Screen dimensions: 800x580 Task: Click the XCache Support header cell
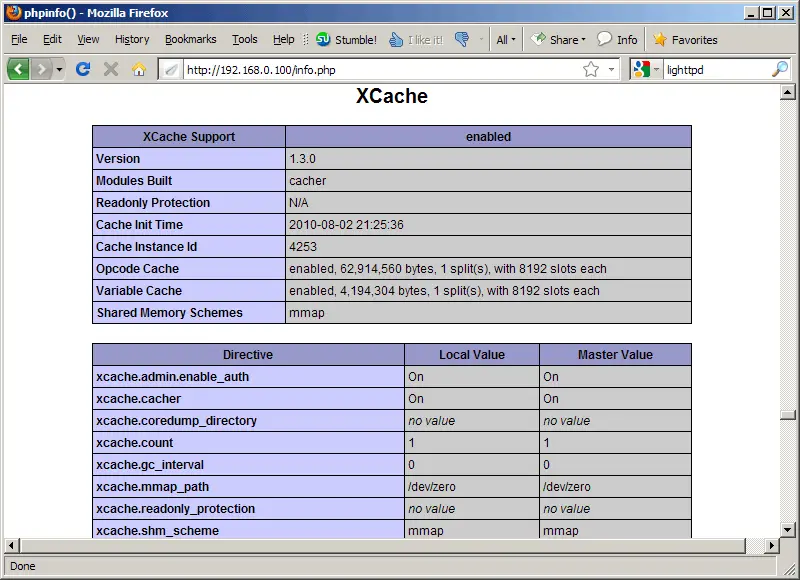189,137
